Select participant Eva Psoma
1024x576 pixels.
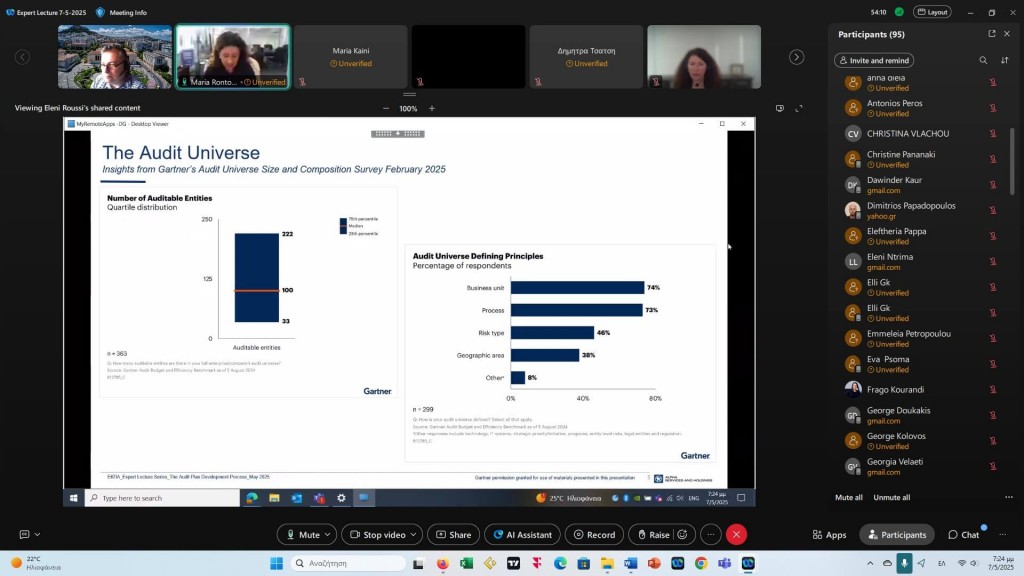[921, 364]
